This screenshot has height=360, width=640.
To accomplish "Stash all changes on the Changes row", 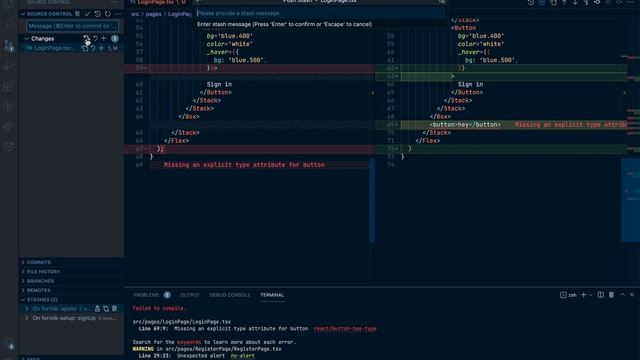I will tap(87, 38).
